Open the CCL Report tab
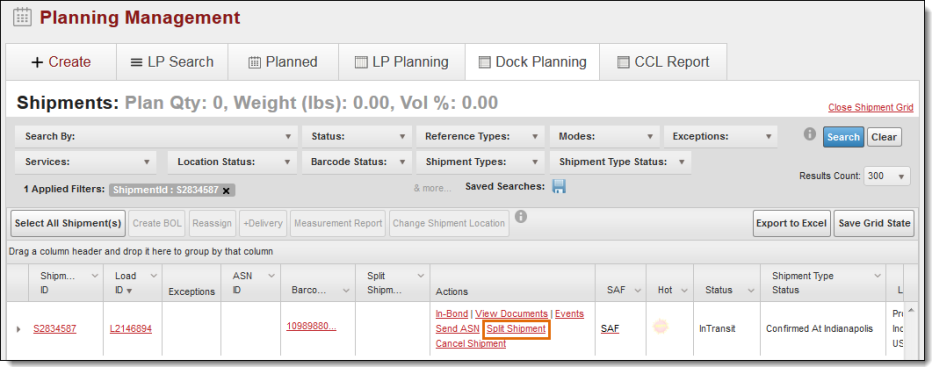This screenshot has width=932, height=367. [x=663, y=62]
